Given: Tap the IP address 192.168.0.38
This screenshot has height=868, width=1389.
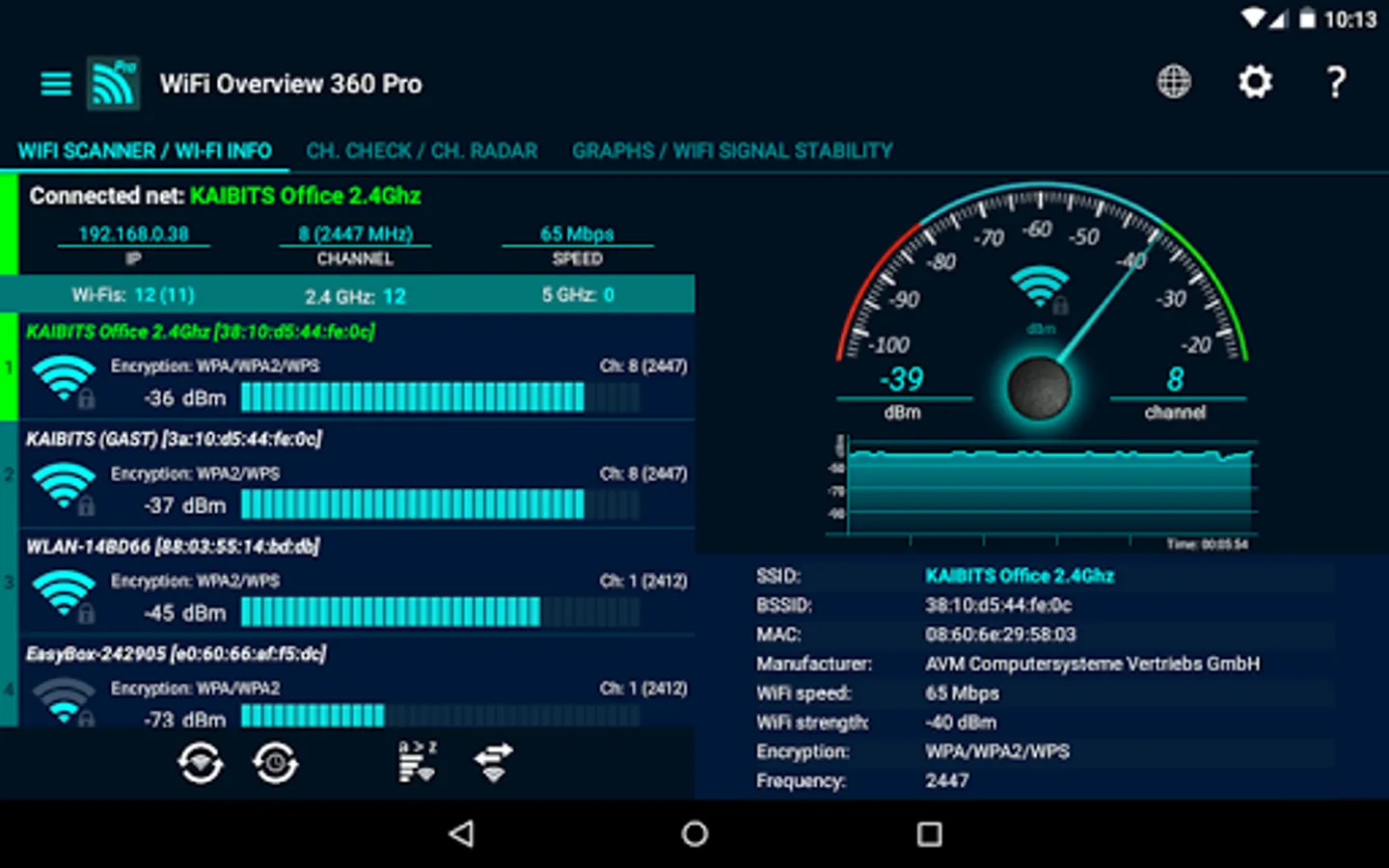Looking at the screenshot, I should pyautogui.click(x=133, y=234).
